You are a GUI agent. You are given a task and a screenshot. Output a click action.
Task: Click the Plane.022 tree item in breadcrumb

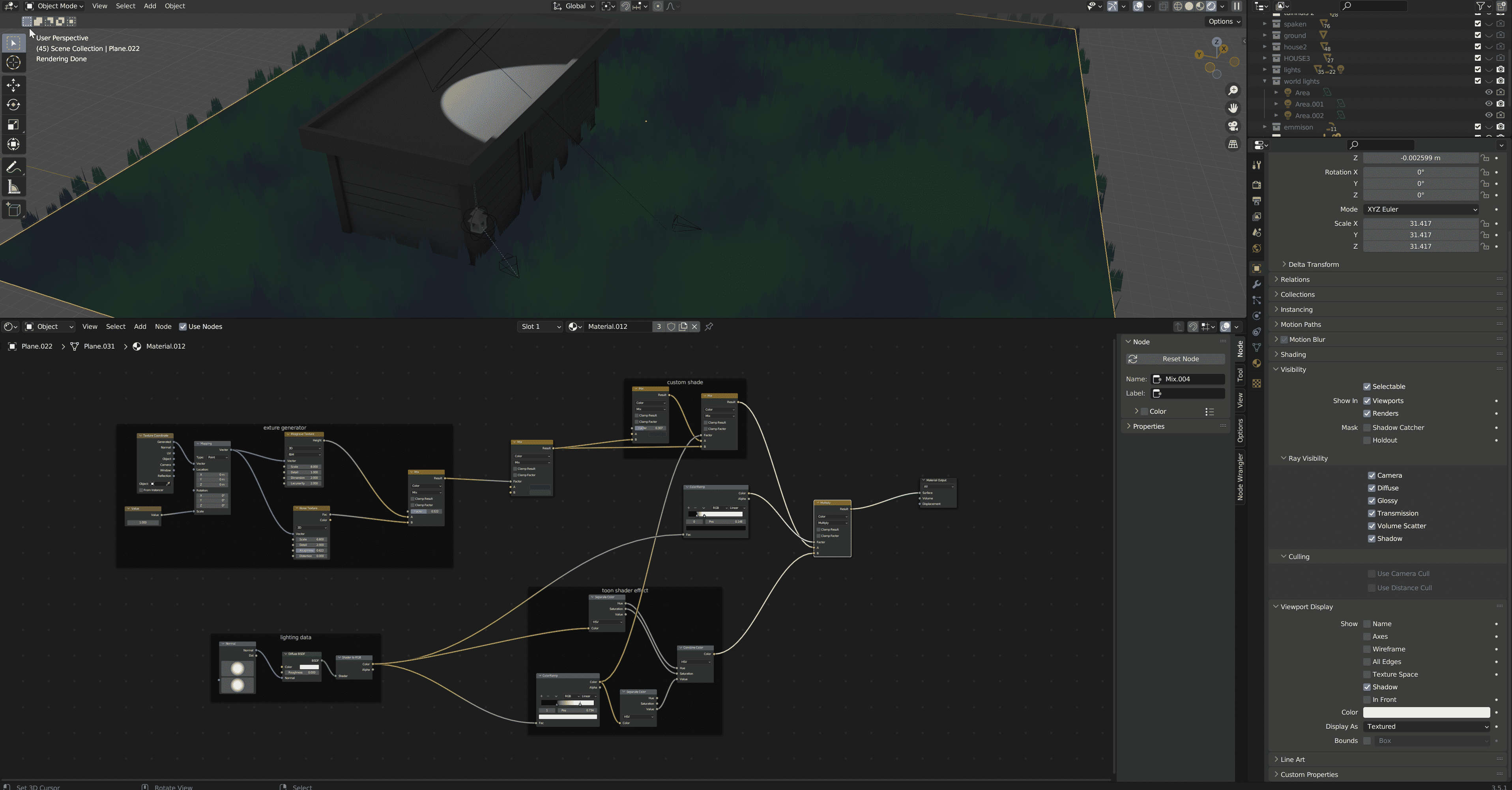[37, 346]
